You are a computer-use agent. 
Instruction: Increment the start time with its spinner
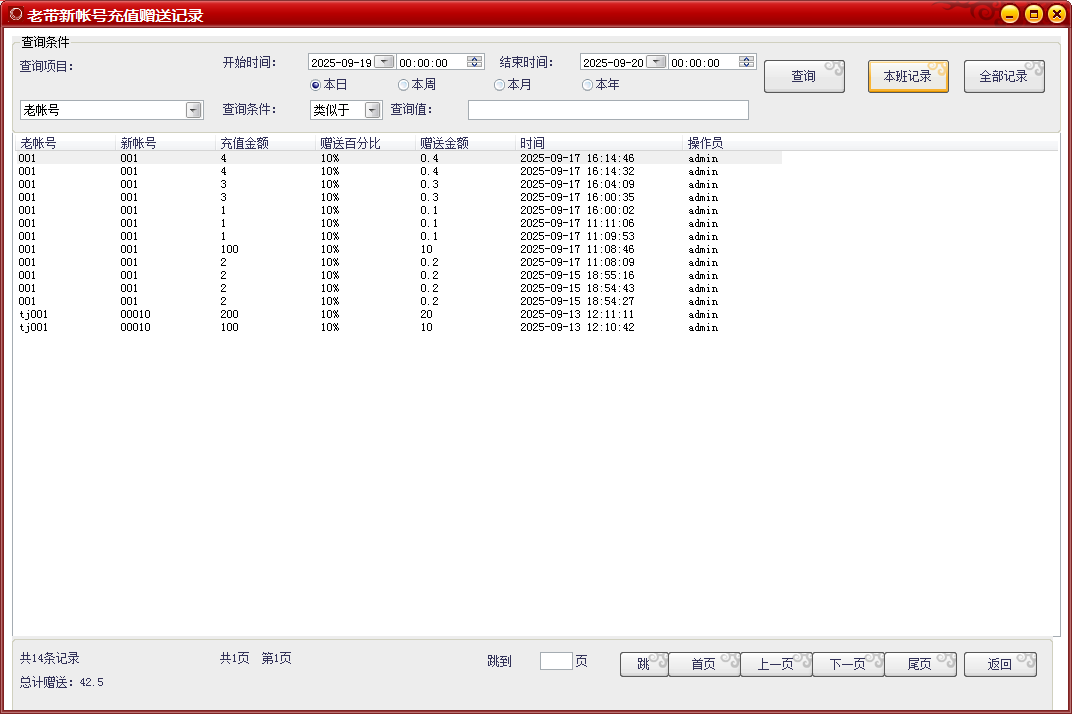pyautogui.click(x=474, y=58)
